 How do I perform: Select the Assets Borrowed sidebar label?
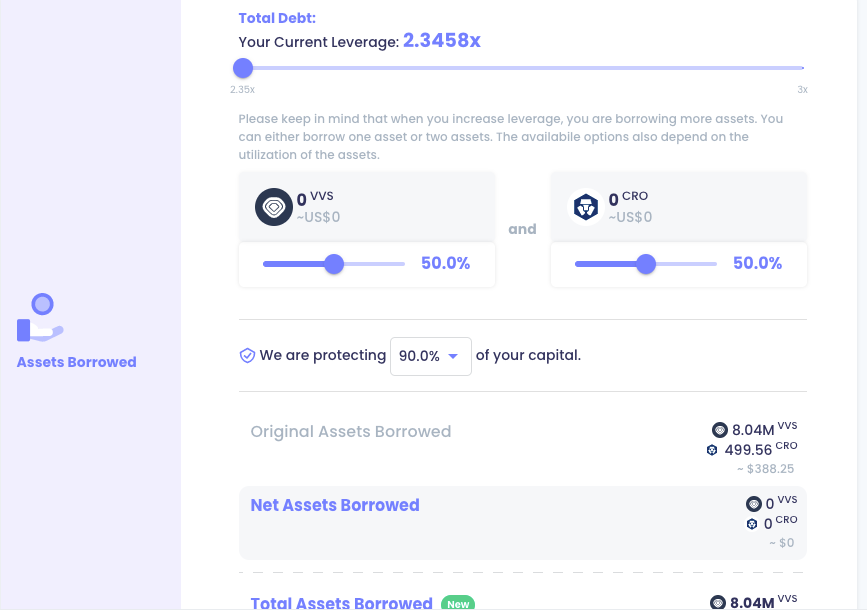(76, 362)
